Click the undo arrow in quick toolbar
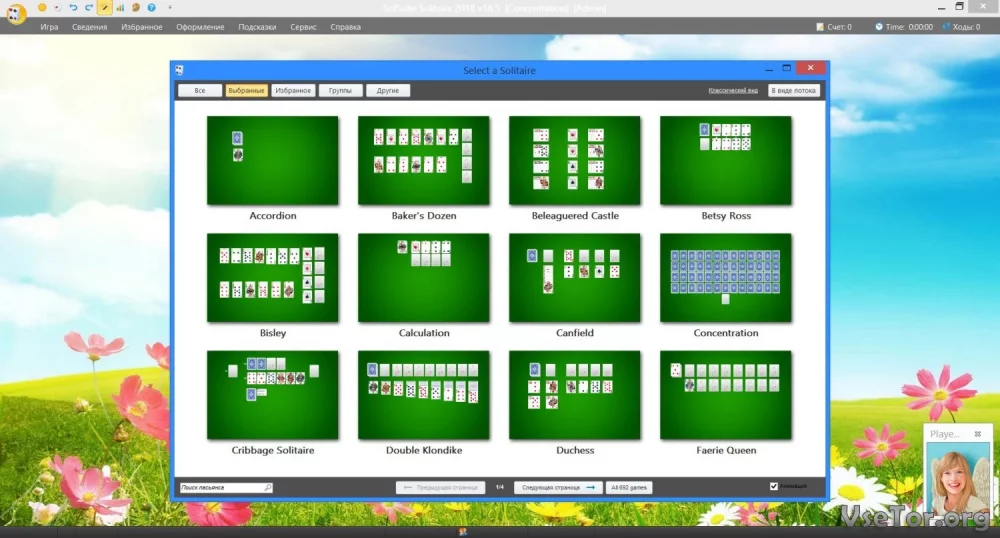Viewport: 1000px width, 538px height. tap(73, 8)
